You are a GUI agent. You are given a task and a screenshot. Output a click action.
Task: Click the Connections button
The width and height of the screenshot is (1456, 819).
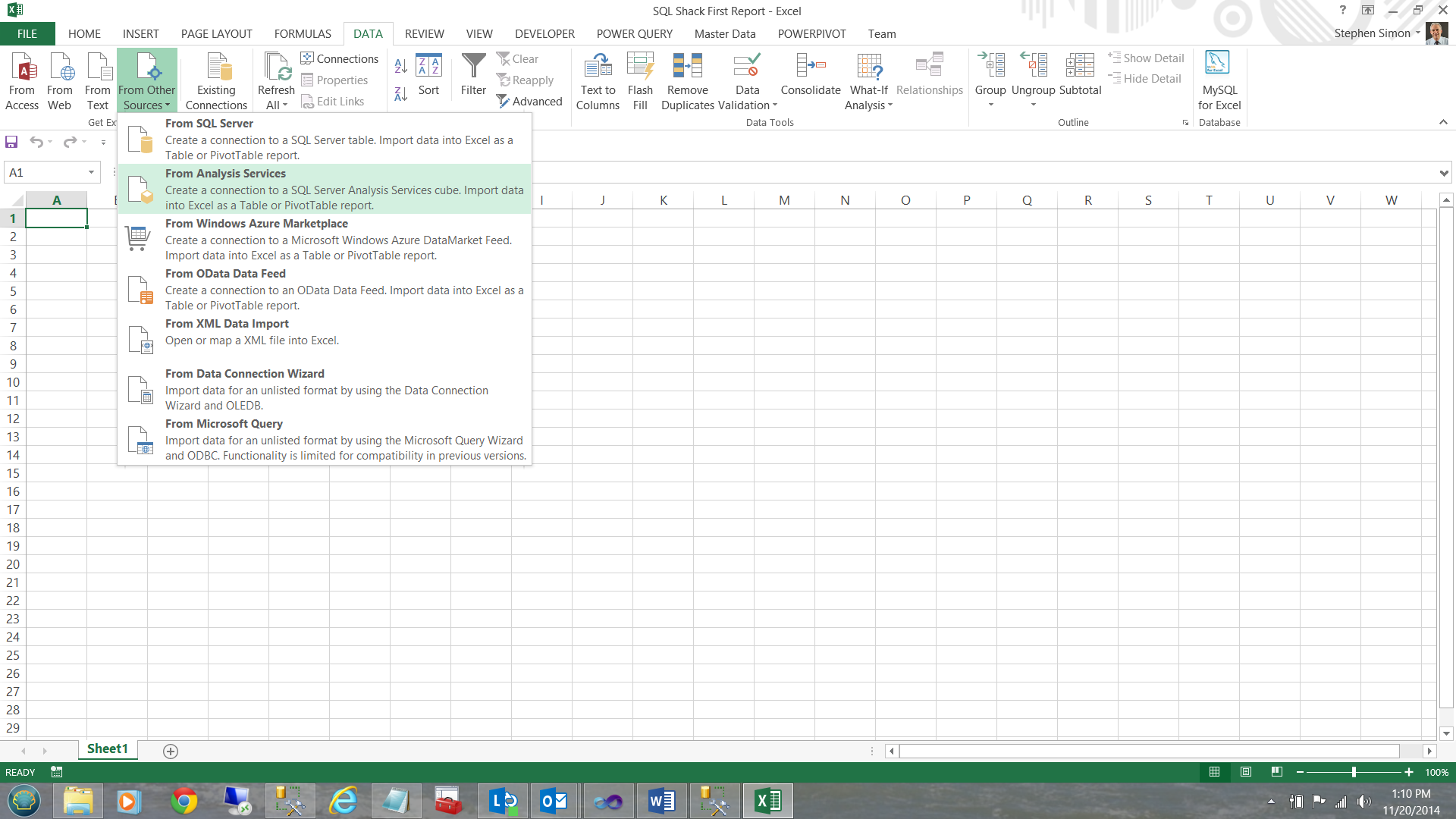coord(339,59)
